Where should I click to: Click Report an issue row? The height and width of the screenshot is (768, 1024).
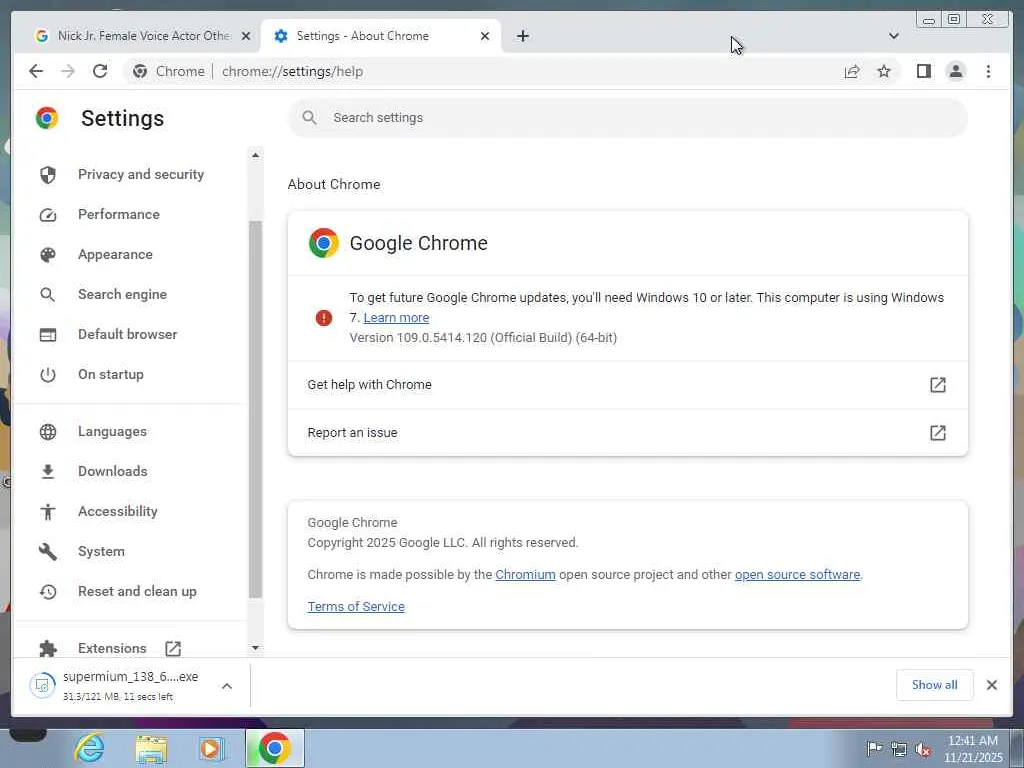628,432
